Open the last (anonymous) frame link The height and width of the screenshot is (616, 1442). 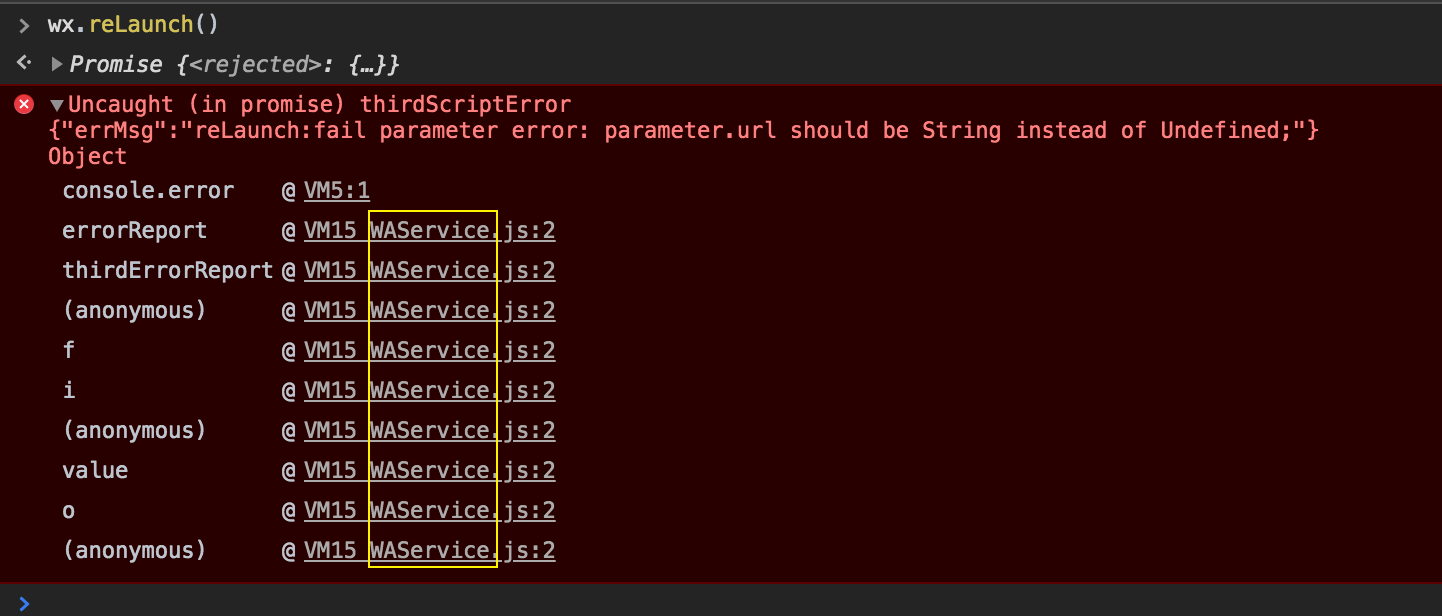(x=430, y=551)
